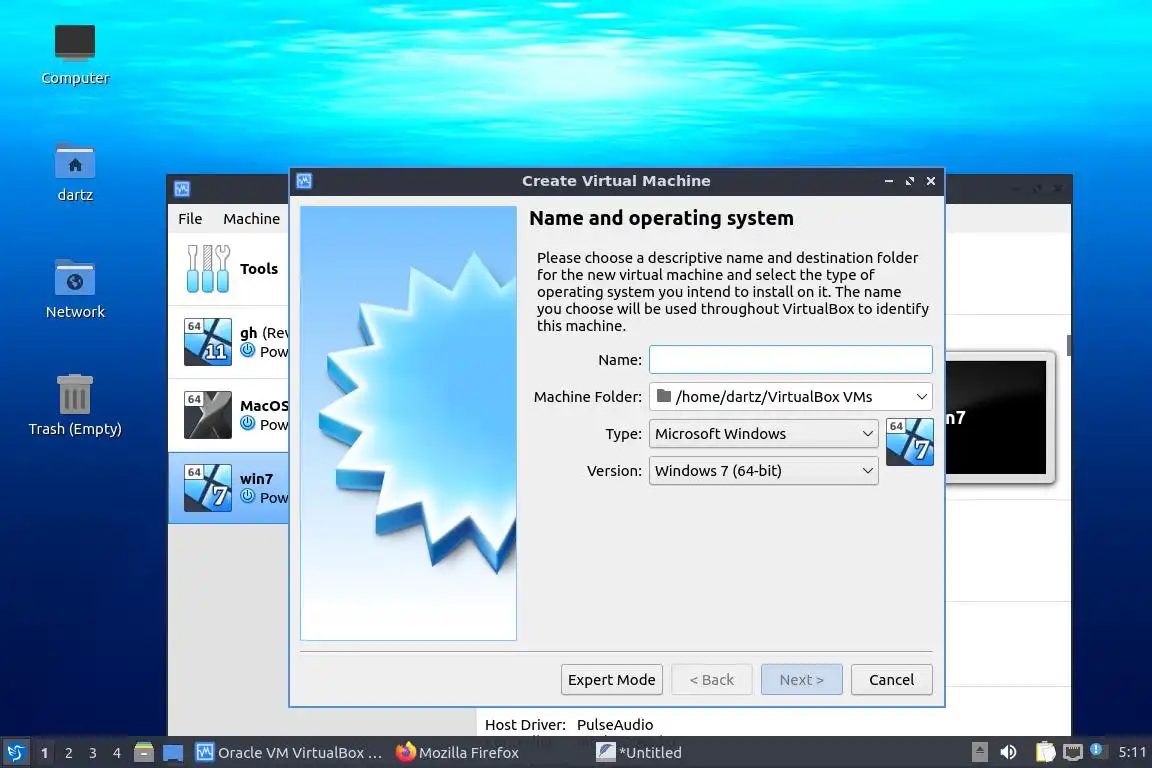Click the VirtualBox Manager window title icon
The width and height of the screenshot is (1152, 768).
[182, 189]
